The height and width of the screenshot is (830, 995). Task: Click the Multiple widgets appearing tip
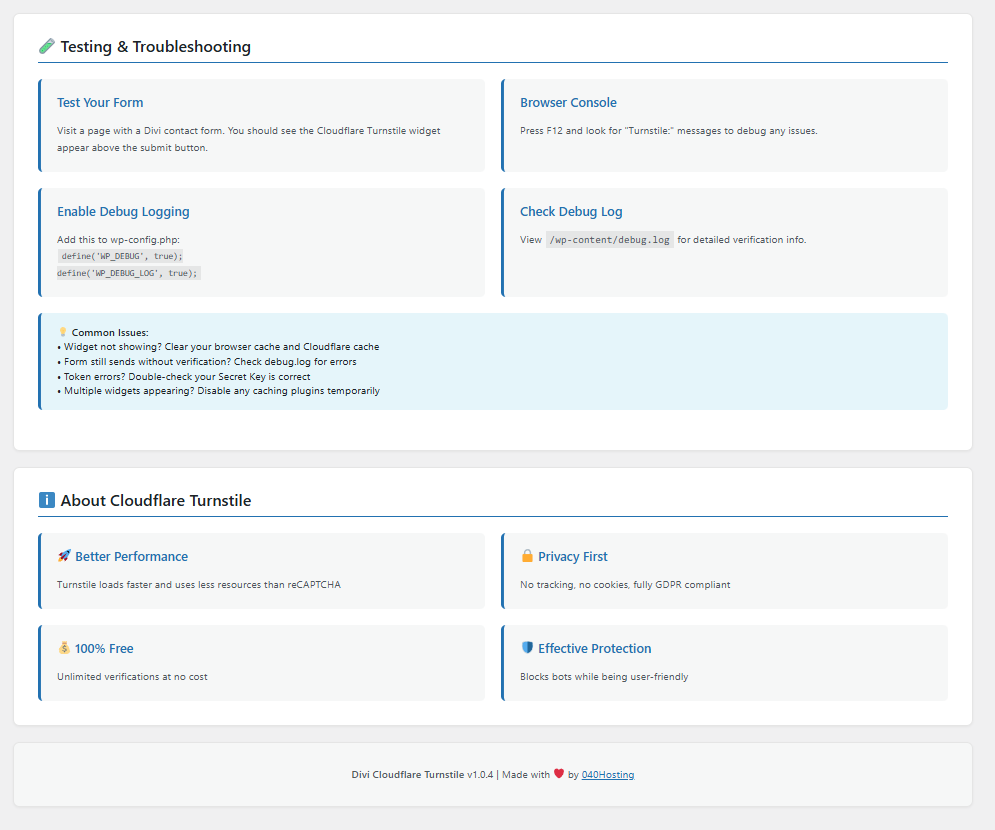point(218,391)
